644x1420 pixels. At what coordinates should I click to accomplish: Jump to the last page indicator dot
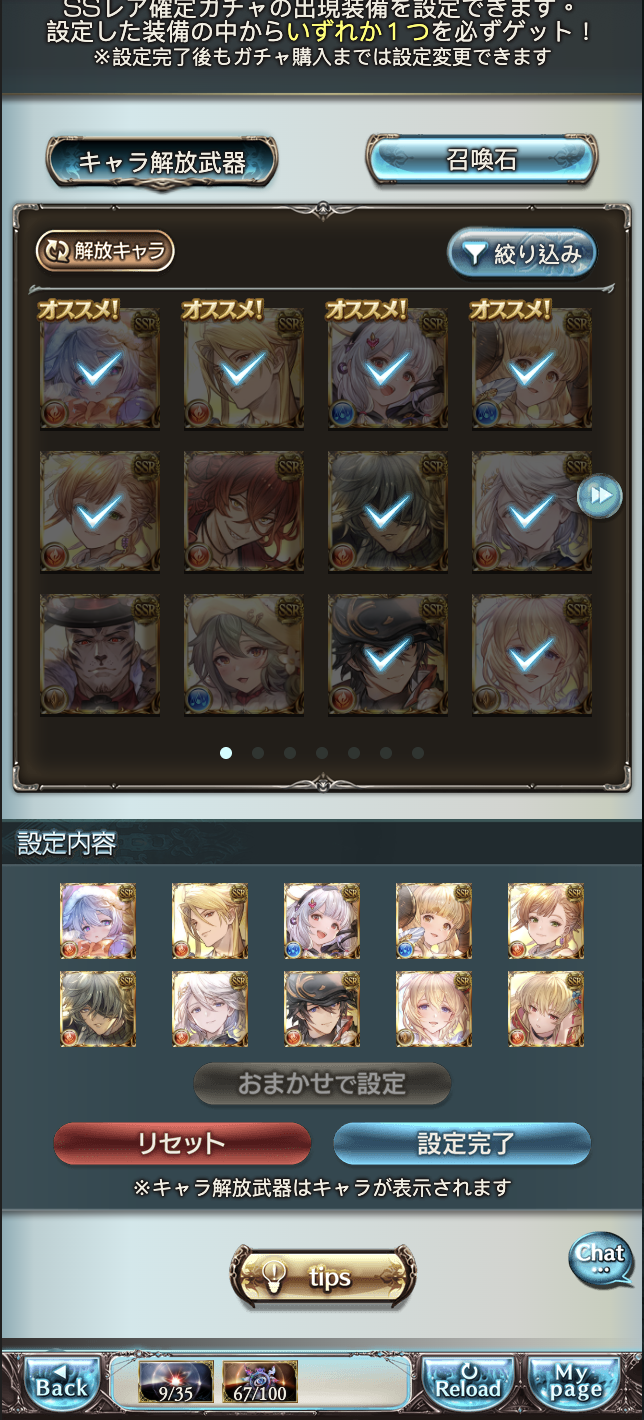(418, 753)
